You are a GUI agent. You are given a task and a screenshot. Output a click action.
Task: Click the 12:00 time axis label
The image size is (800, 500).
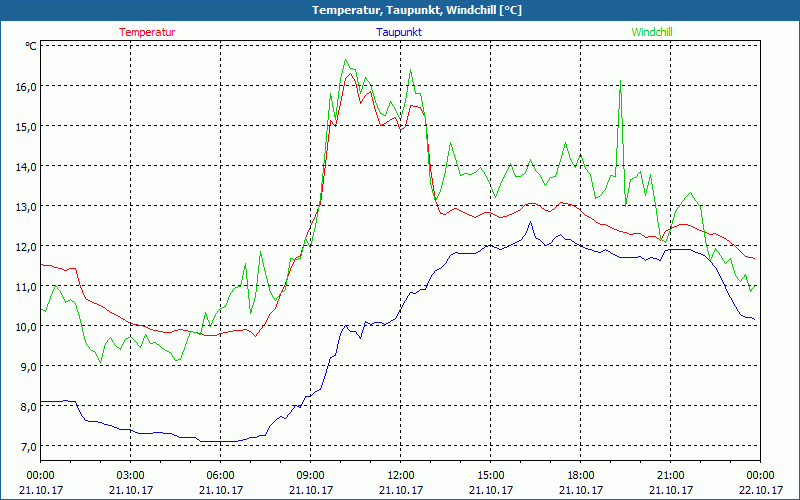tap(400, 475)
